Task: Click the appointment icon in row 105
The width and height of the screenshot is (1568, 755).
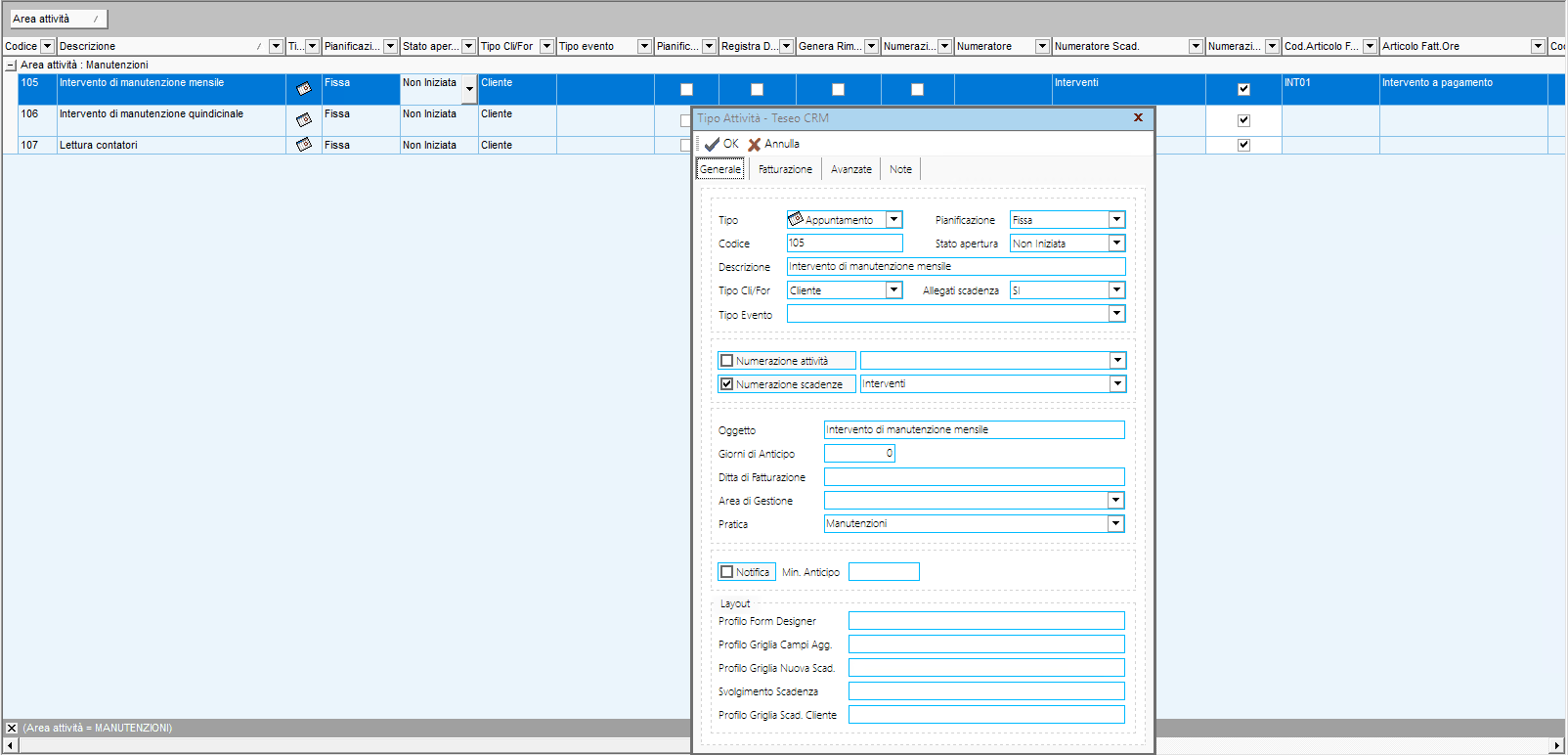Action: tap(304, 89)
